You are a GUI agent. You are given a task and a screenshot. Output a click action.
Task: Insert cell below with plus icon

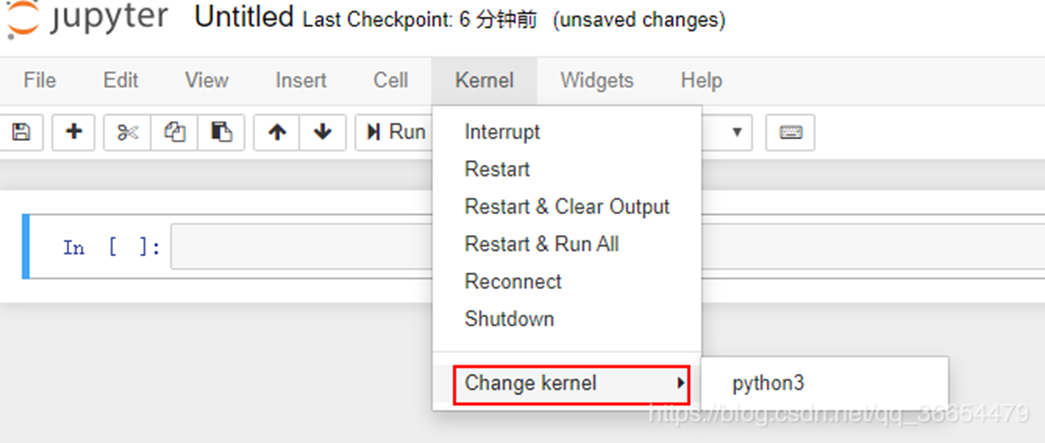(73, 133)
